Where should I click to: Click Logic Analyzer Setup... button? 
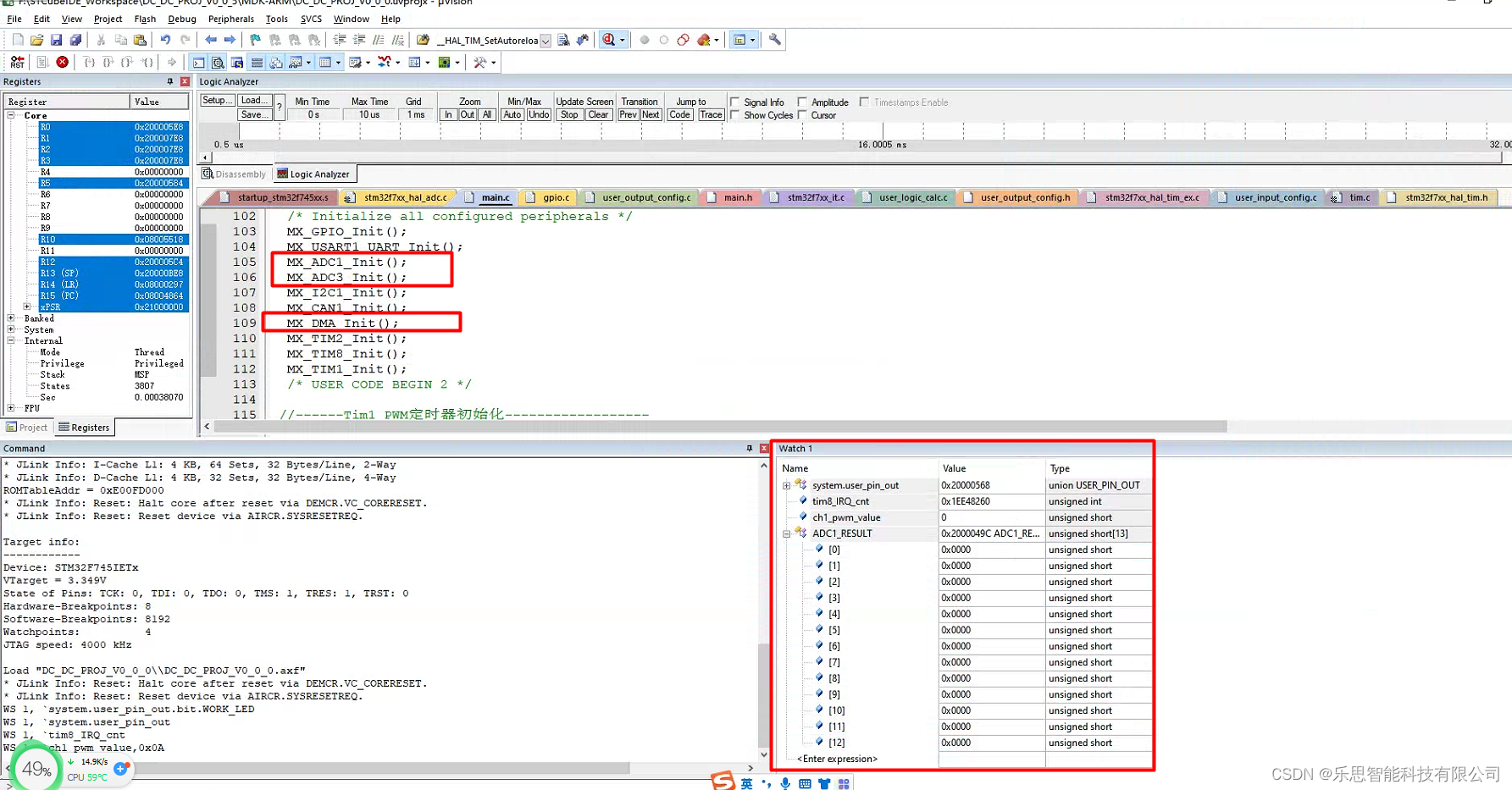pos(217,100)
